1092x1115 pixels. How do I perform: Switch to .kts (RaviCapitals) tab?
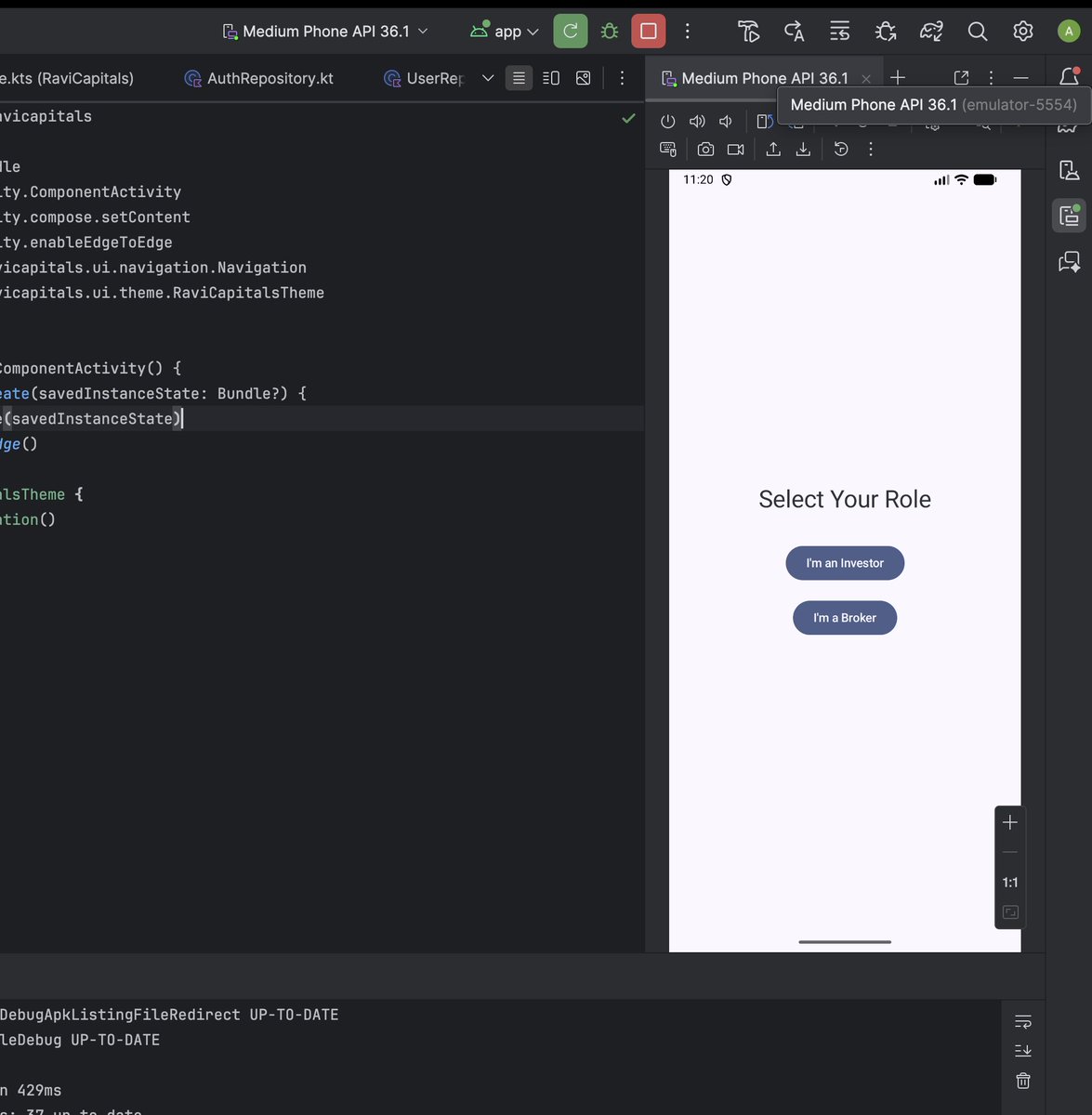click(x=67, y=79)
